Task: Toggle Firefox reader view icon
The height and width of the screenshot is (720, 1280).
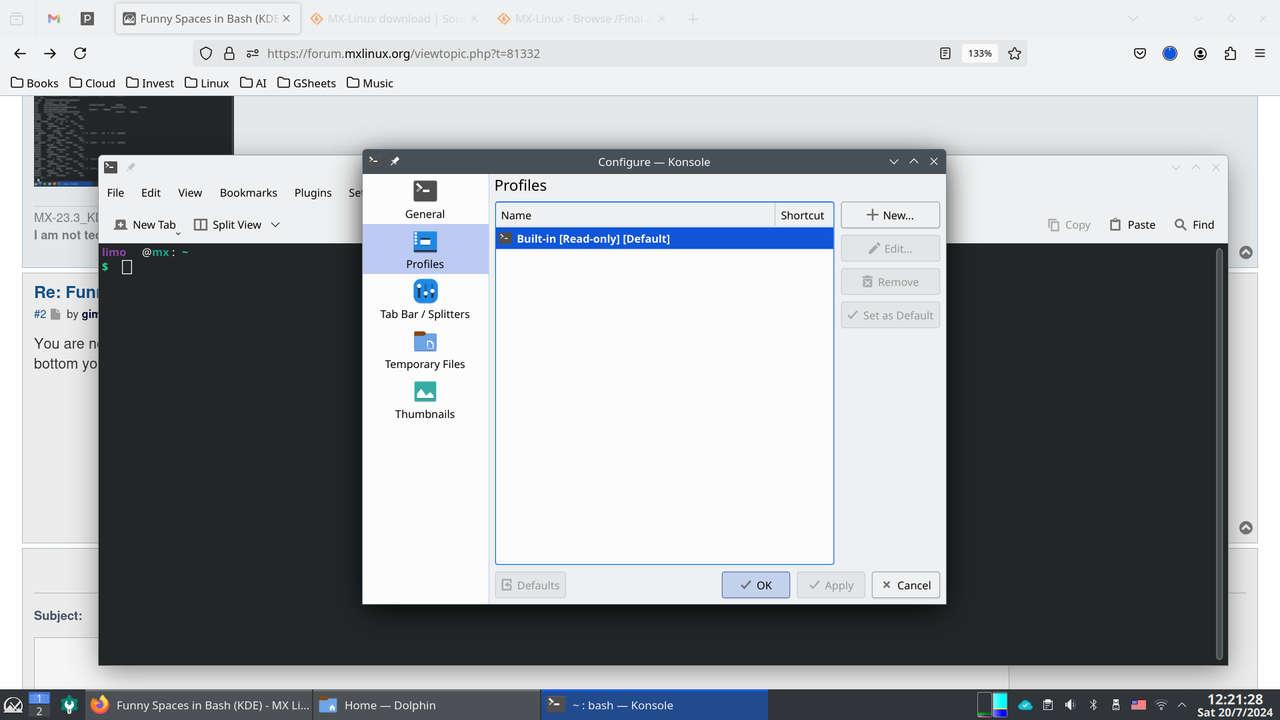Action: 945,54
